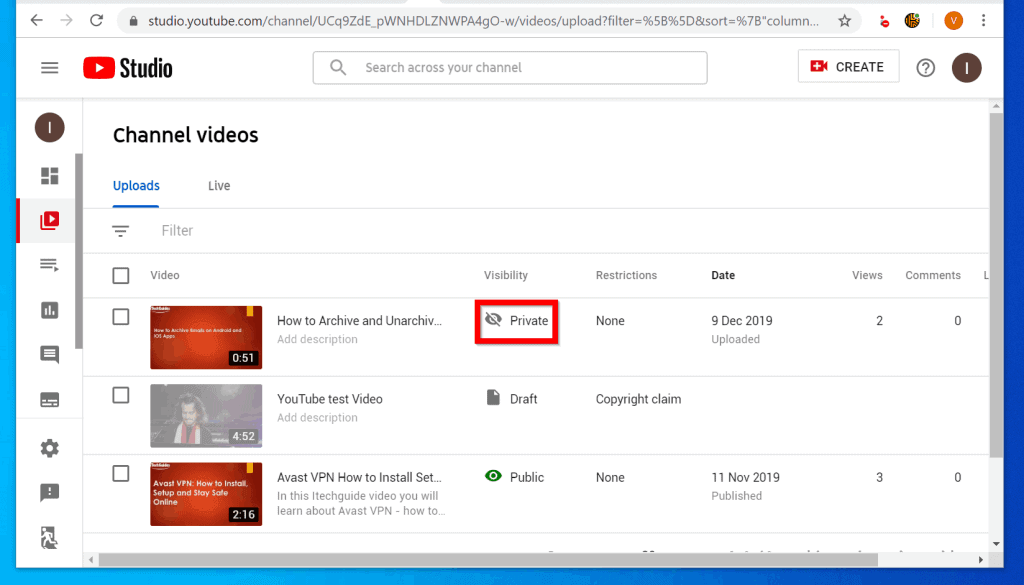
Task: Toggle the hamburger menu next to Studio logo
Action: click(49, 67)
